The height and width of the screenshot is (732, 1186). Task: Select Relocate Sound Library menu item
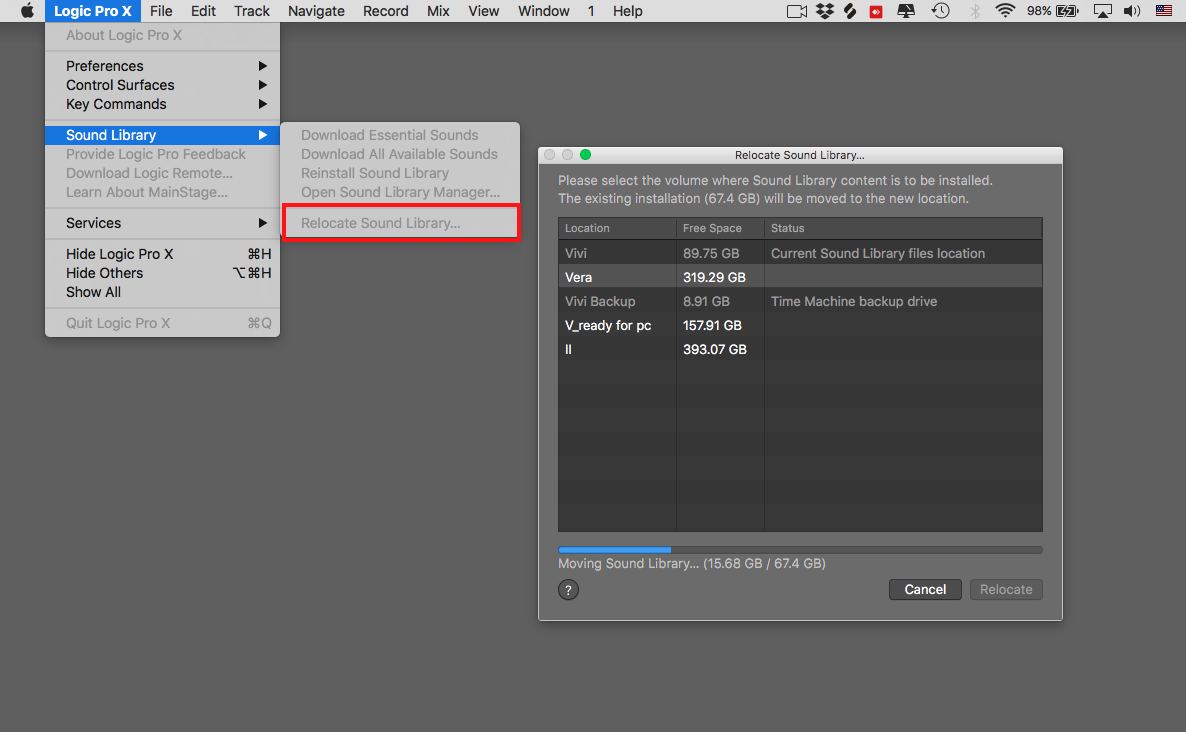[x=400, y=223]
